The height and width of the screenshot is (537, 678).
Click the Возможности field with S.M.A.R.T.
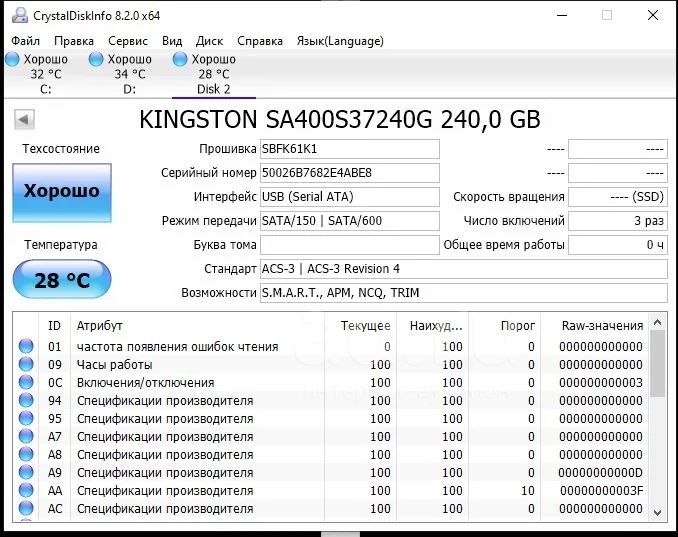[464, 293]
